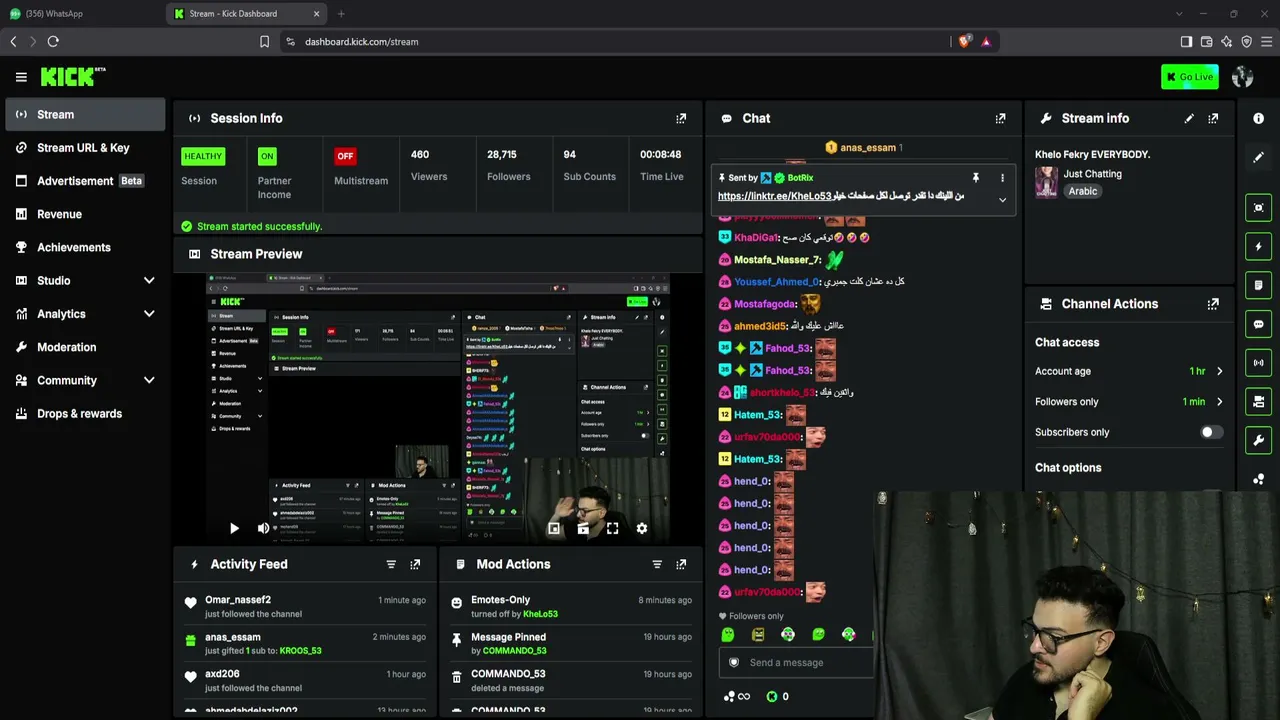Pop out the Chat panel

1000,118
